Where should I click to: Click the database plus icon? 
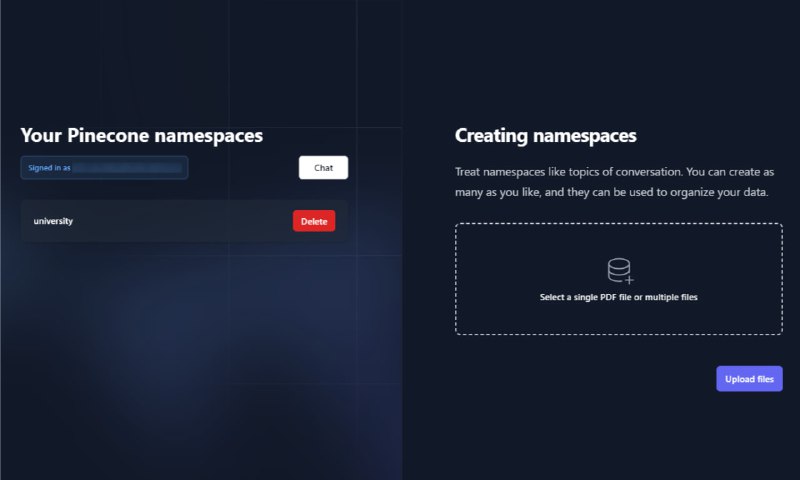[x=620, y=271]
